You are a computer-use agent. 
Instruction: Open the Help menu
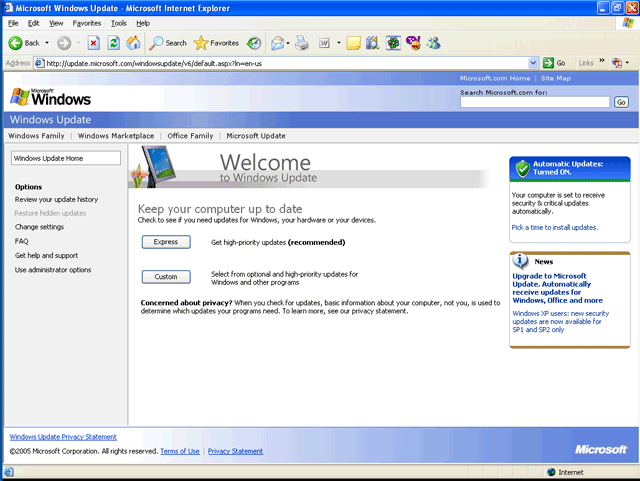[143, 23]
